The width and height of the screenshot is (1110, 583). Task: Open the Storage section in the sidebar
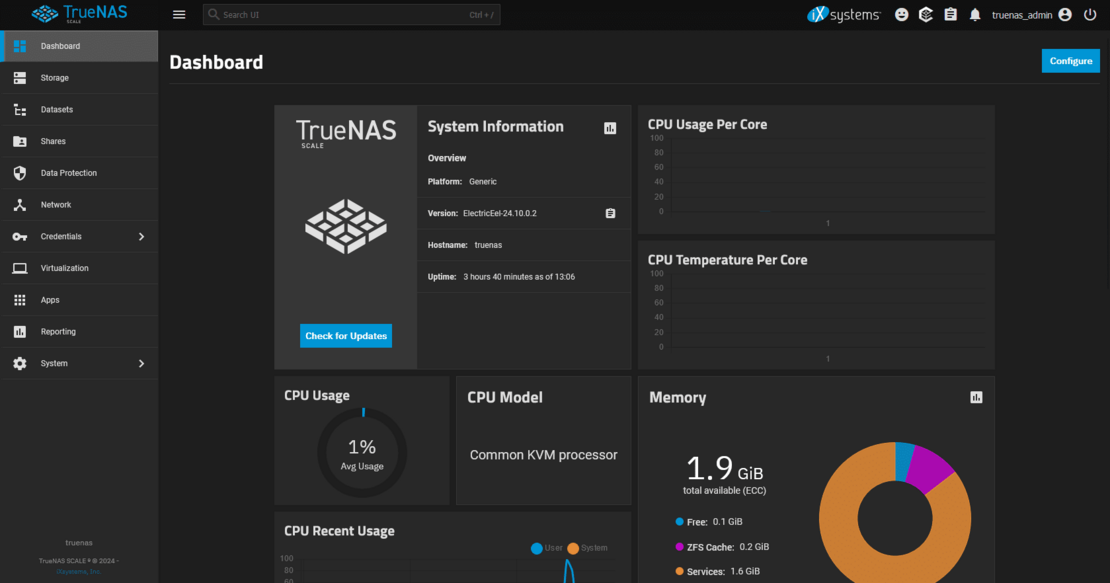click(55, 77)
